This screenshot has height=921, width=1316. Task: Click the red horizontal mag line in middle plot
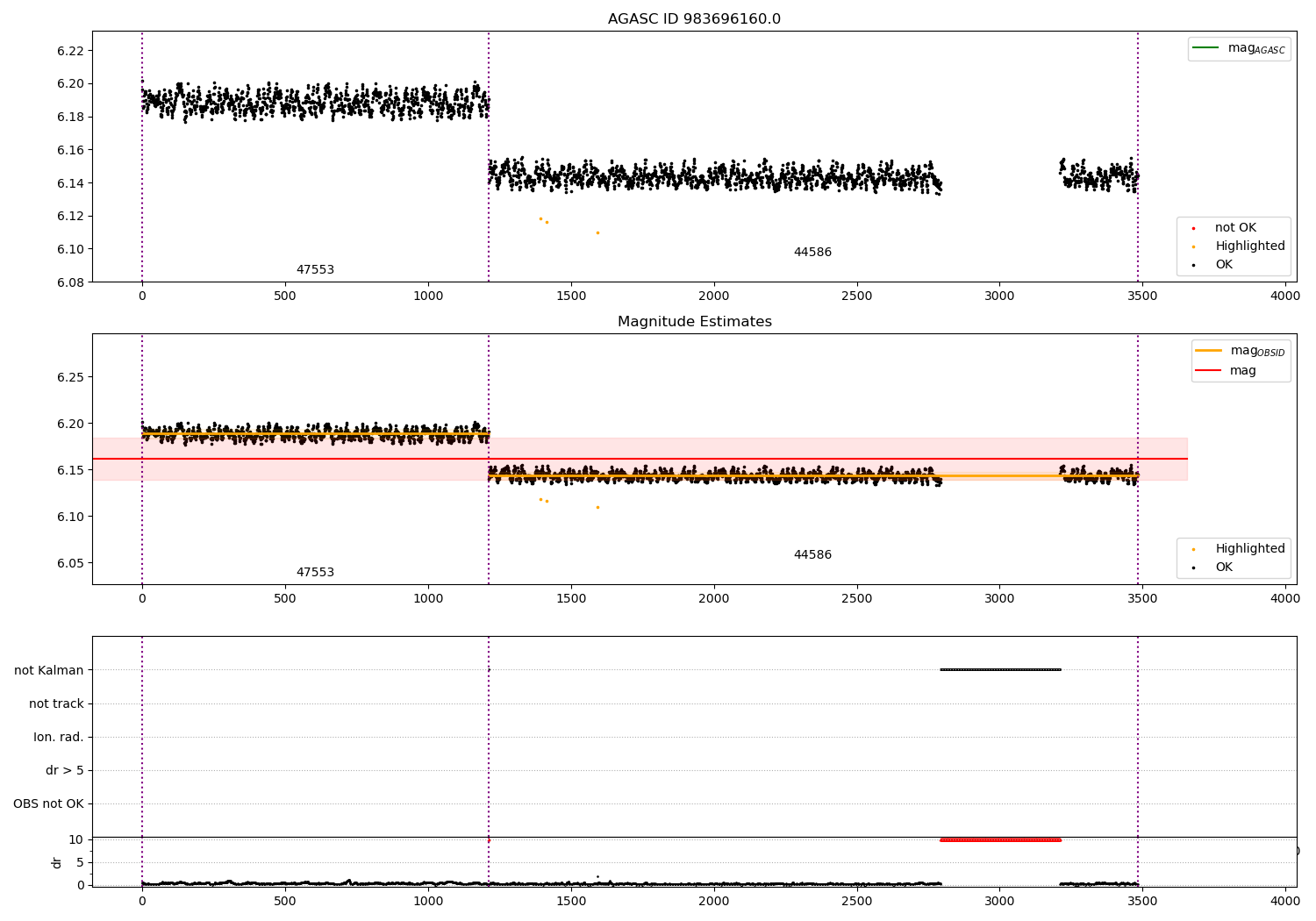click(x=640, y=459)
